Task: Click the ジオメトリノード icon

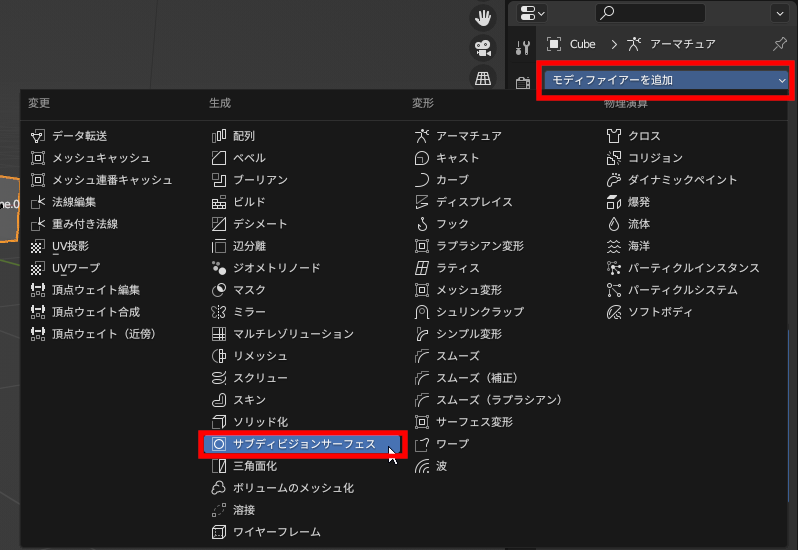Action: [219, 268]
